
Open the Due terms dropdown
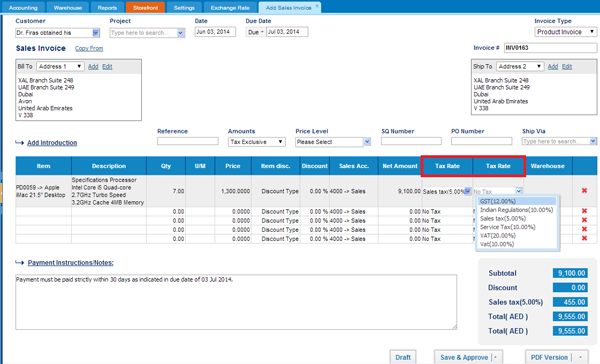tap(256, 32)
